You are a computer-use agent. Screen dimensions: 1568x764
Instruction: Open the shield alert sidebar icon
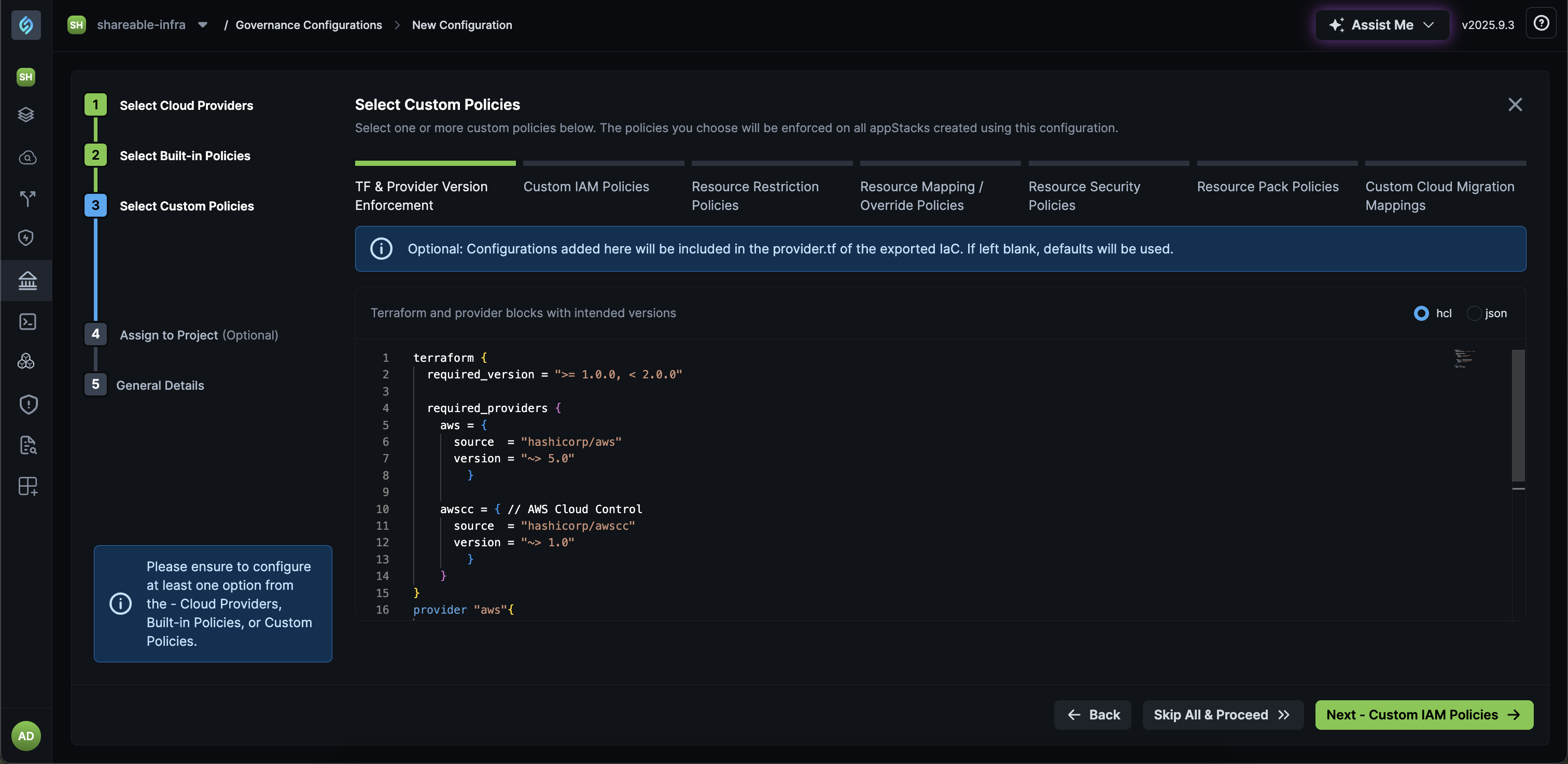[28, 404]
